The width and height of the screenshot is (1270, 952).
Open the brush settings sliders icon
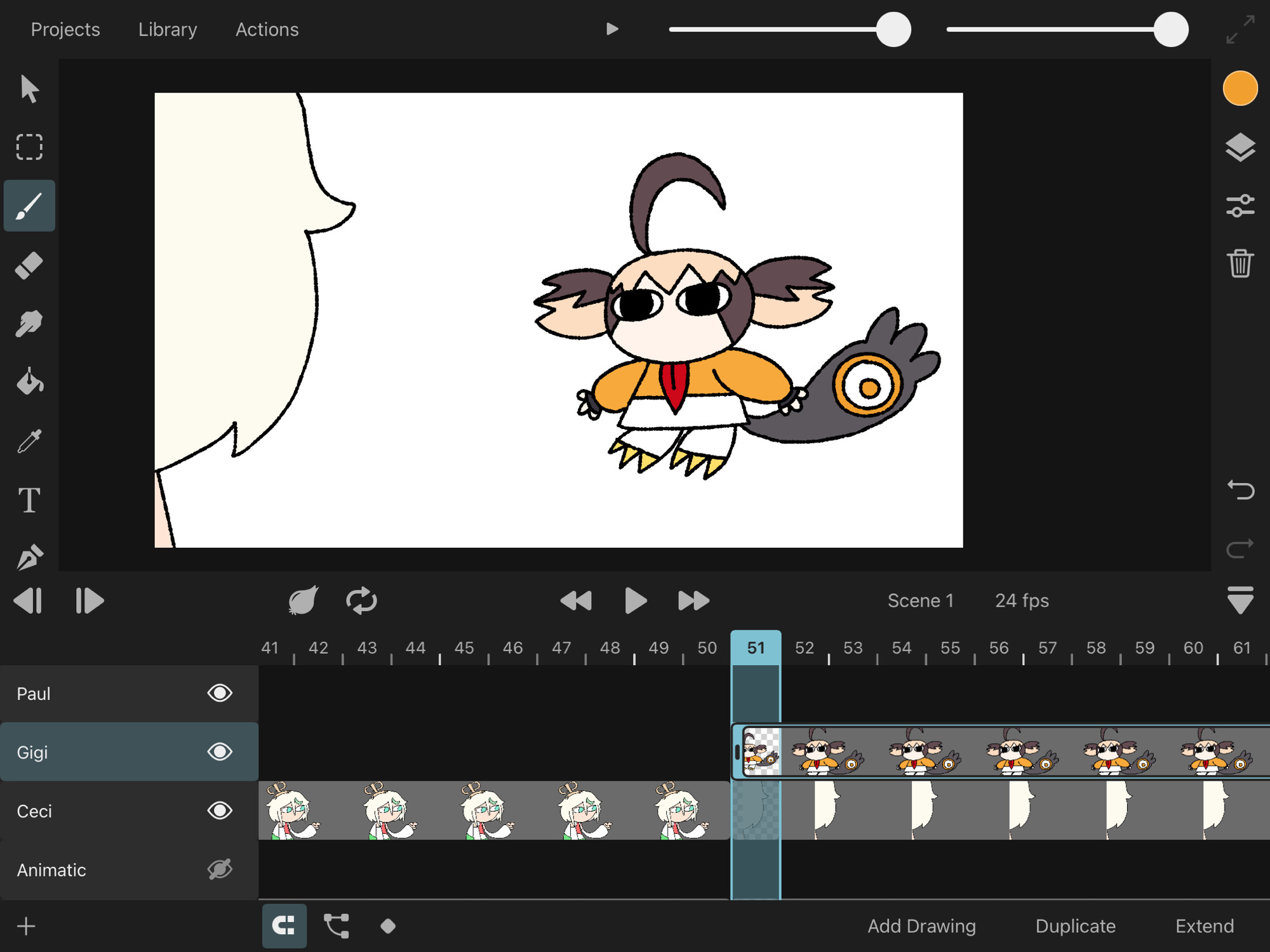pyautogui.click(x=1240, y=206)
